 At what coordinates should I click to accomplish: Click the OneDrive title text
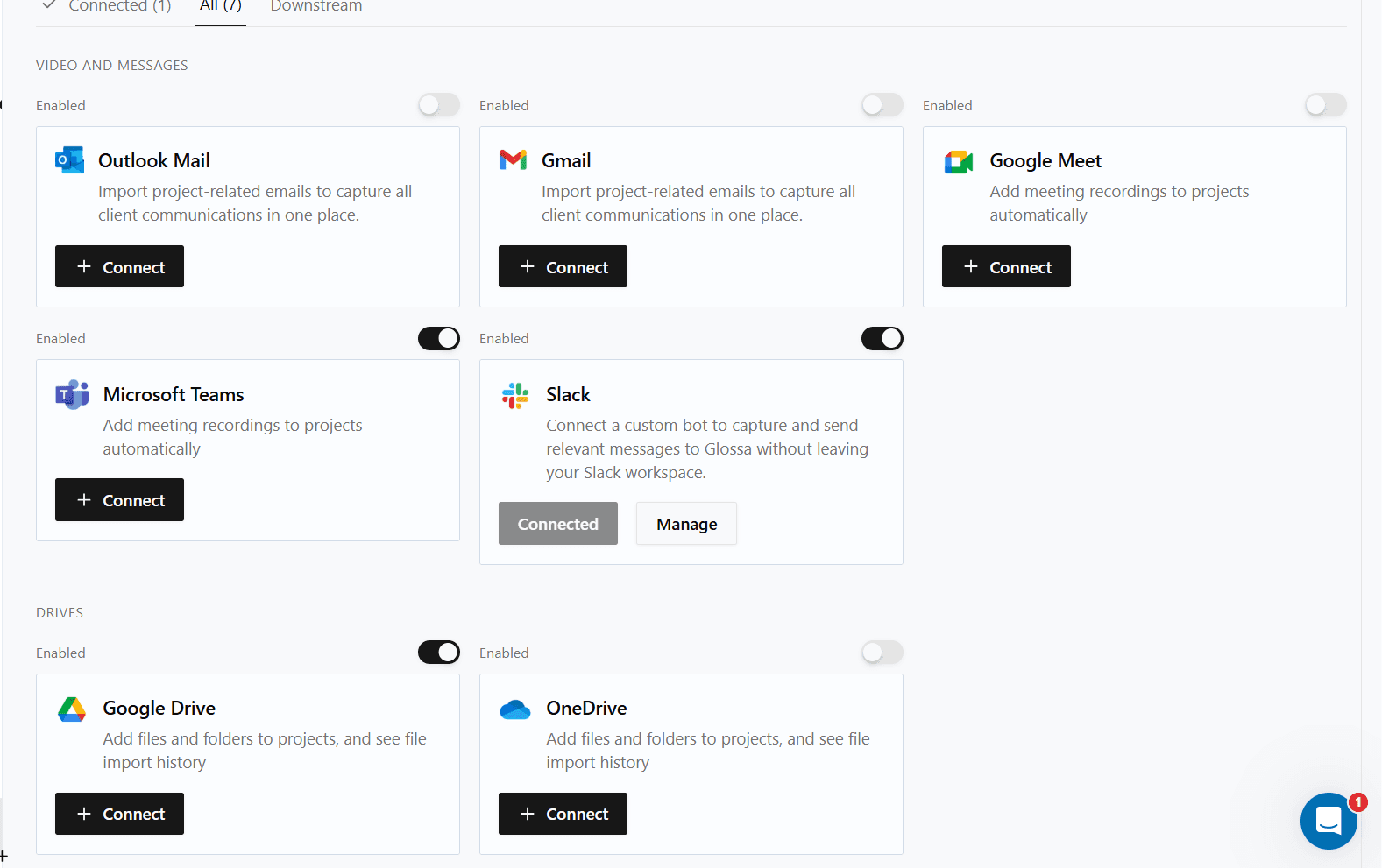(x=587, y=708)
